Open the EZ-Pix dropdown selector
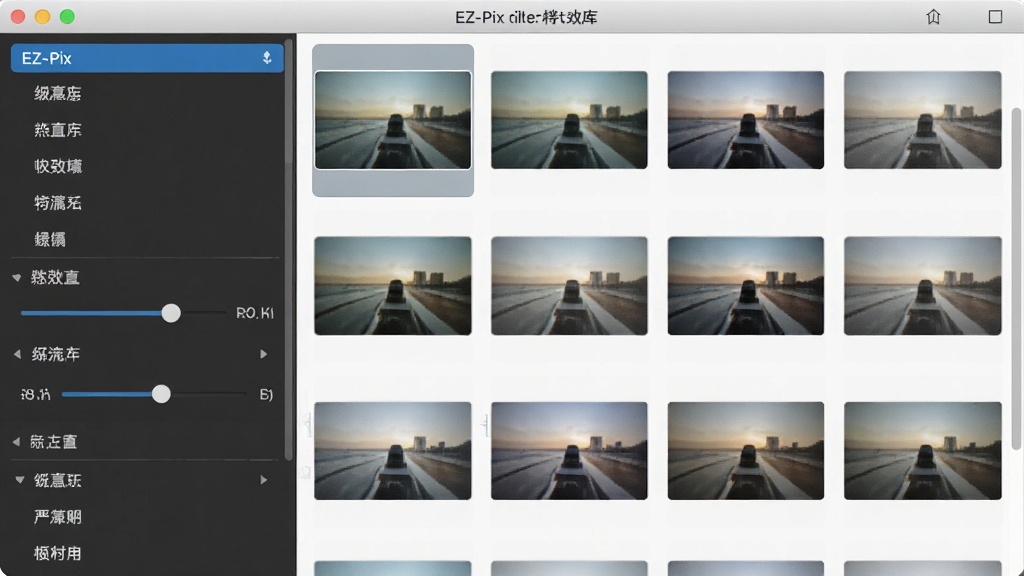Screen dimensions: 1024x576 147,58
